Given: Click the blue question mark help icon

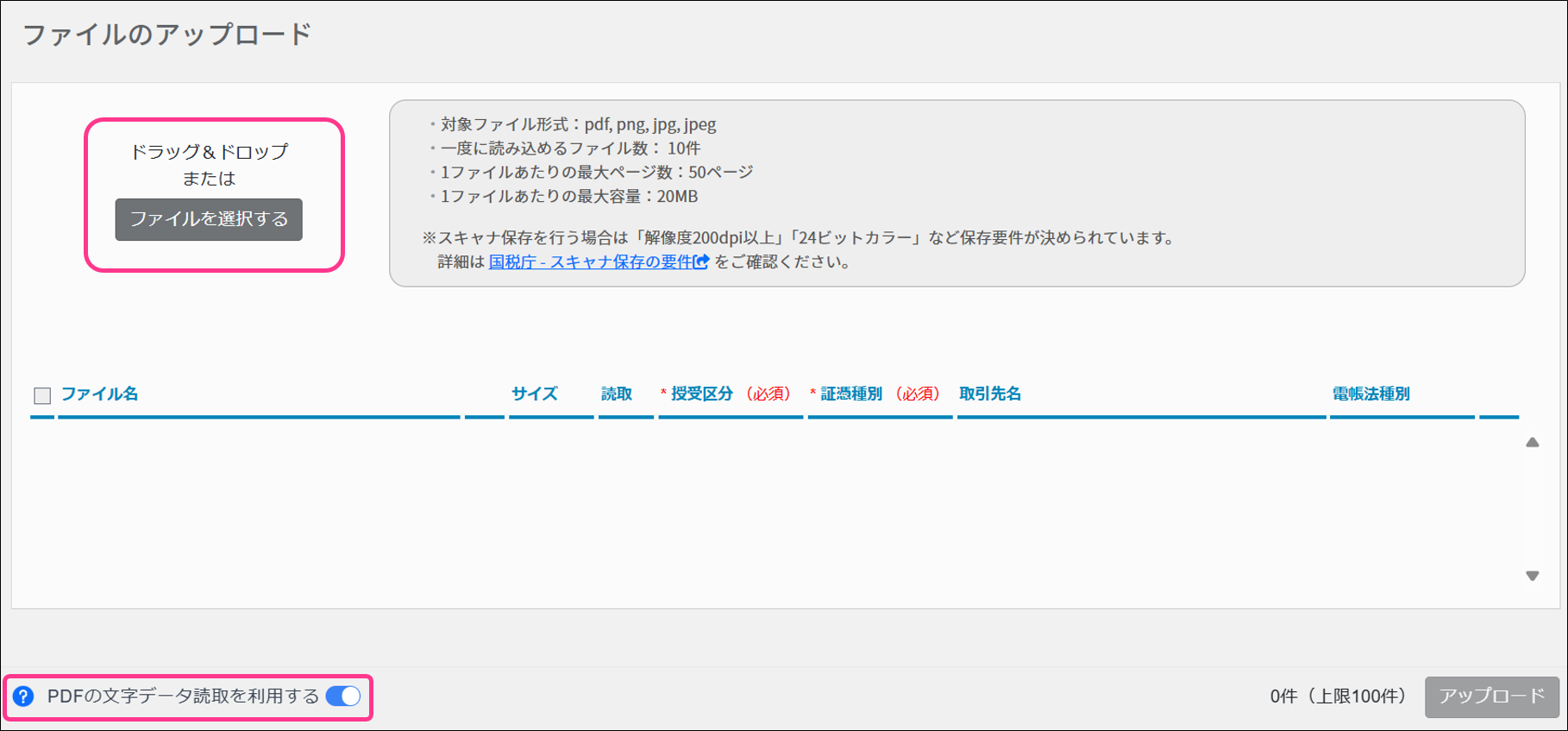Looking at the screenshot, I should point(23,696).
